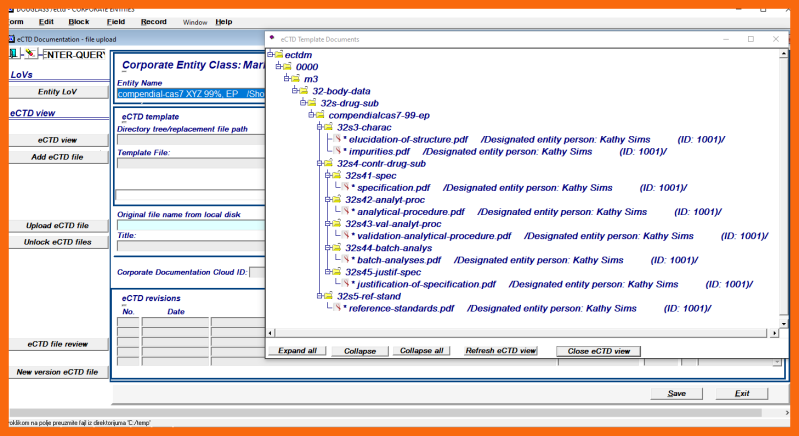Click the Exit button
The image size is (799, 436).
pos(741,393)
